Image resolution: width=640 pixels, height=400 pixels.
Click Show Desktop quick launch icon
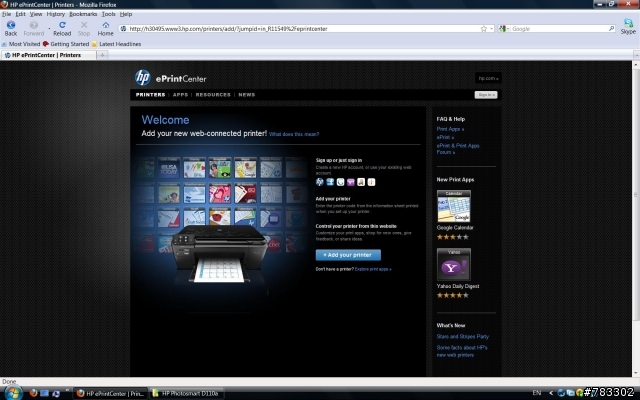click(x=44, y=393)
